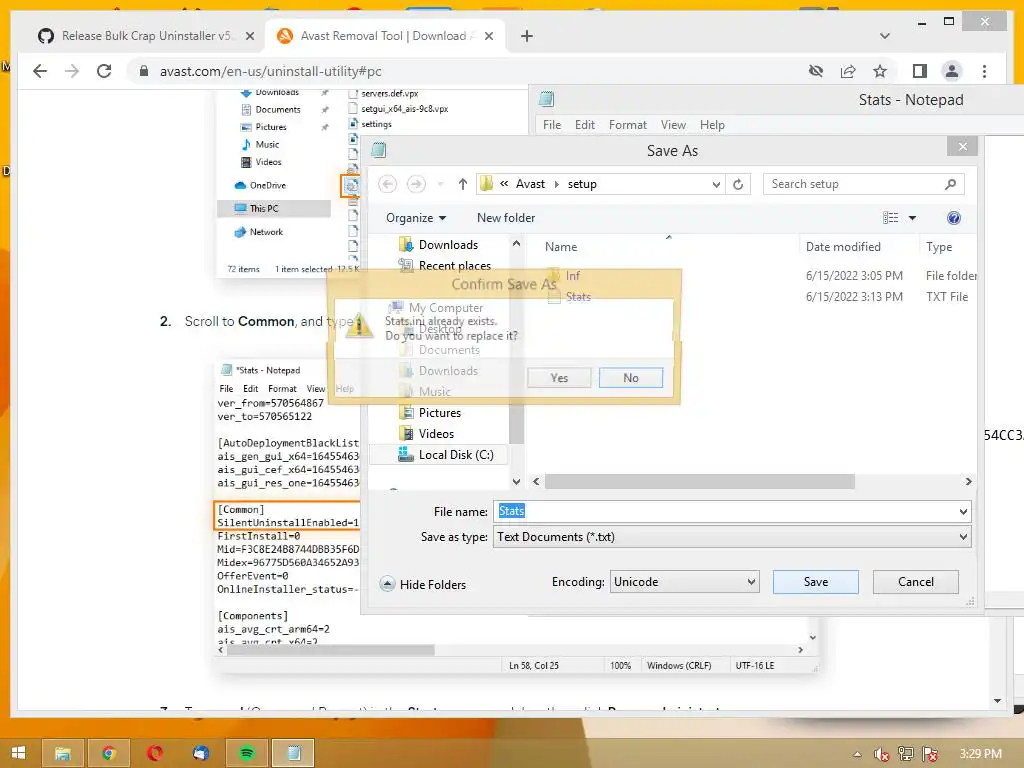Open the browser tab search chevron
The height and width of the screenshot is (768, 1024).
tap(884, 36)
